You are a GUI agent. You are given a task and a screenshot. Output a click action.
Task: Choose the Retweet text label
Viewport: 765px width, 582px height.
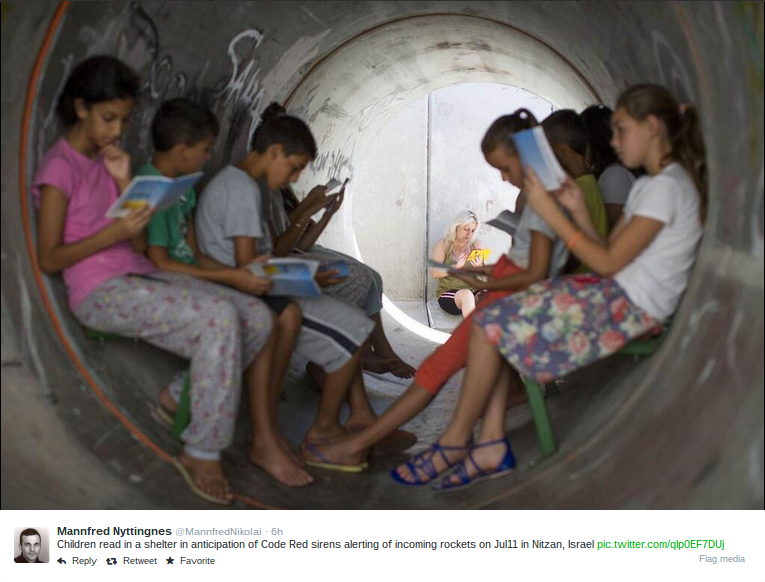point(140,561)
